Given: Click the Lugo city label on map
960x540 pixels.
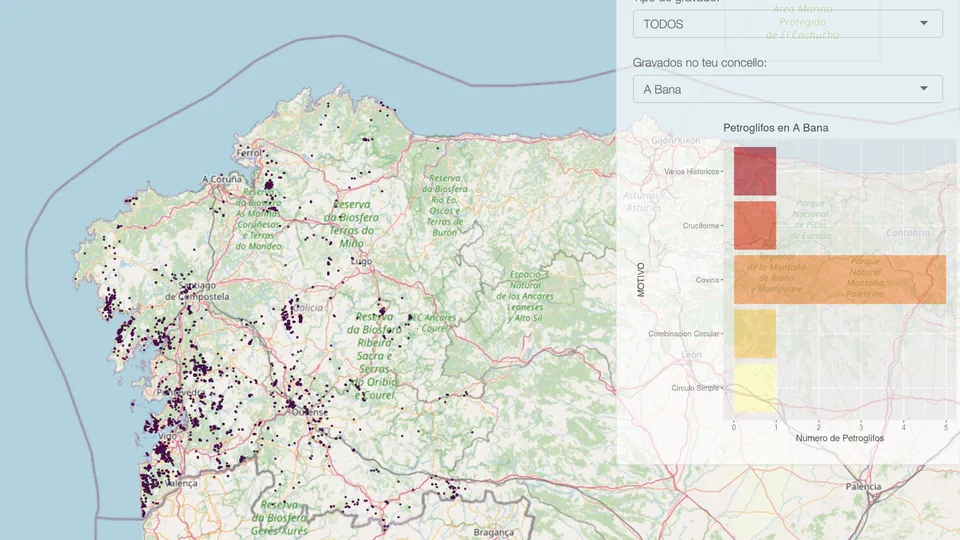Looking at the screenshot, I should point(361,261).
